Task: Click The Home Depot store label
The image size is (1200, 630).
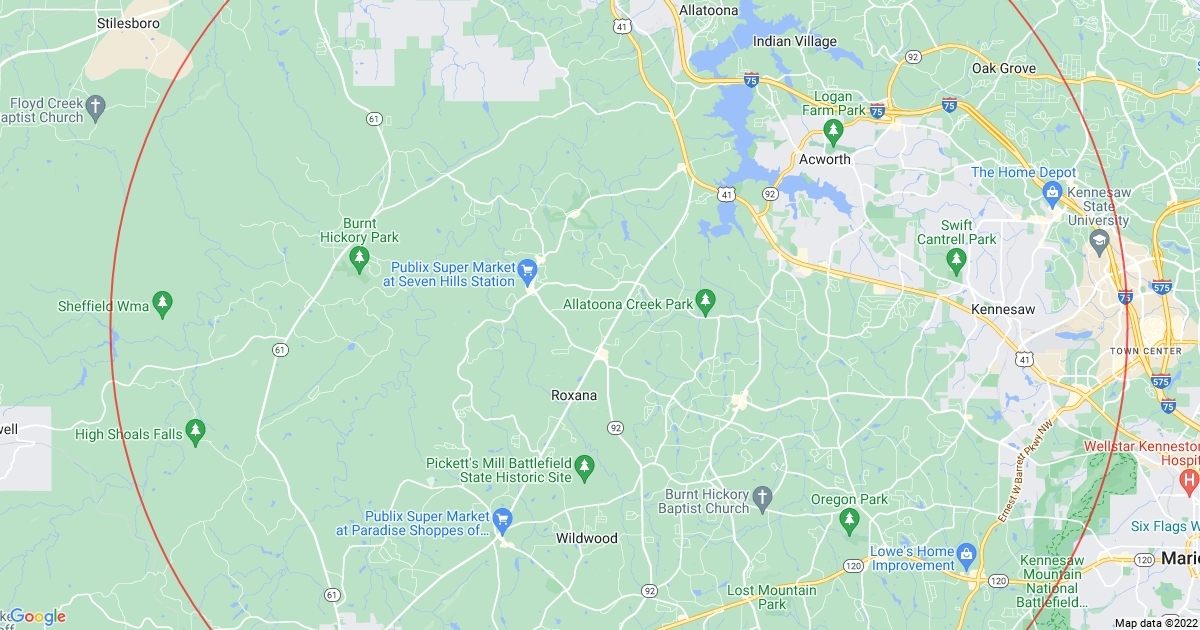Action: (1024, 172)
